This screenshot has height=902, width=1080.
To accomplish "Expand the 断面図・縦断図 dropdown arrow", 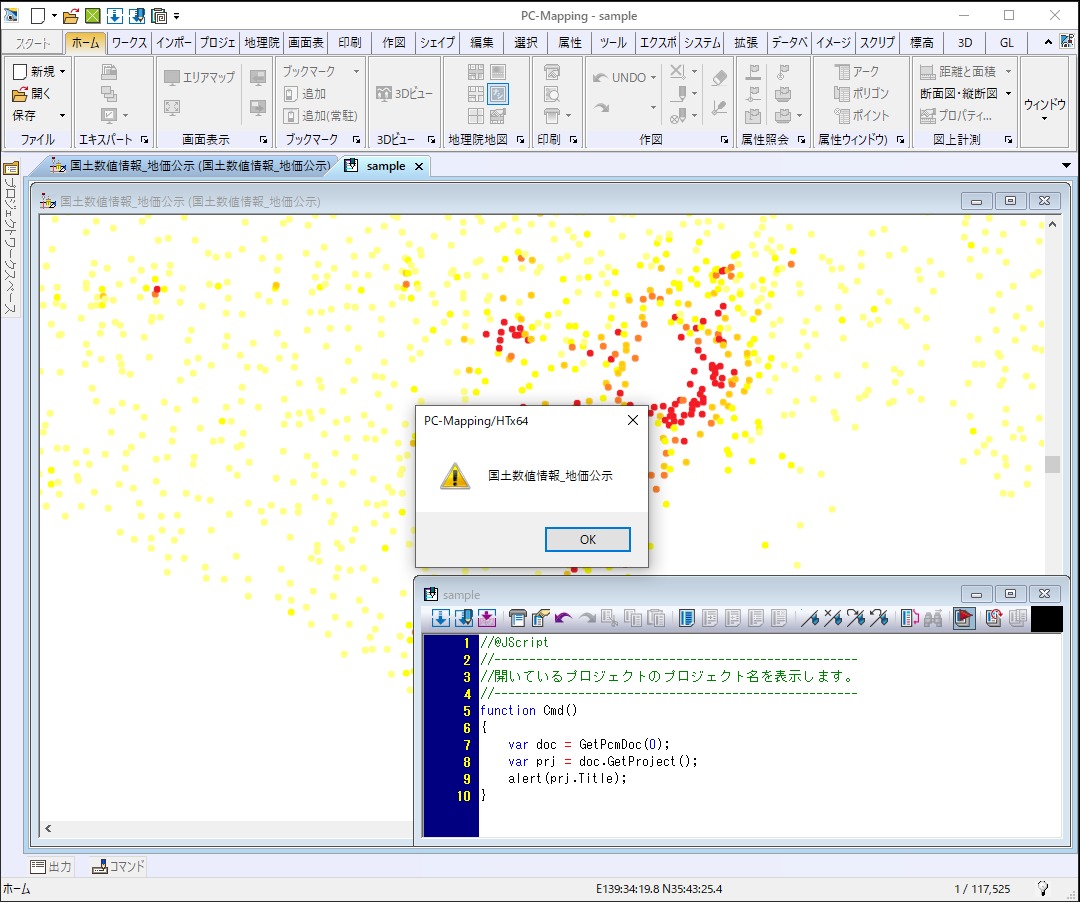I will coord(1009,94).
